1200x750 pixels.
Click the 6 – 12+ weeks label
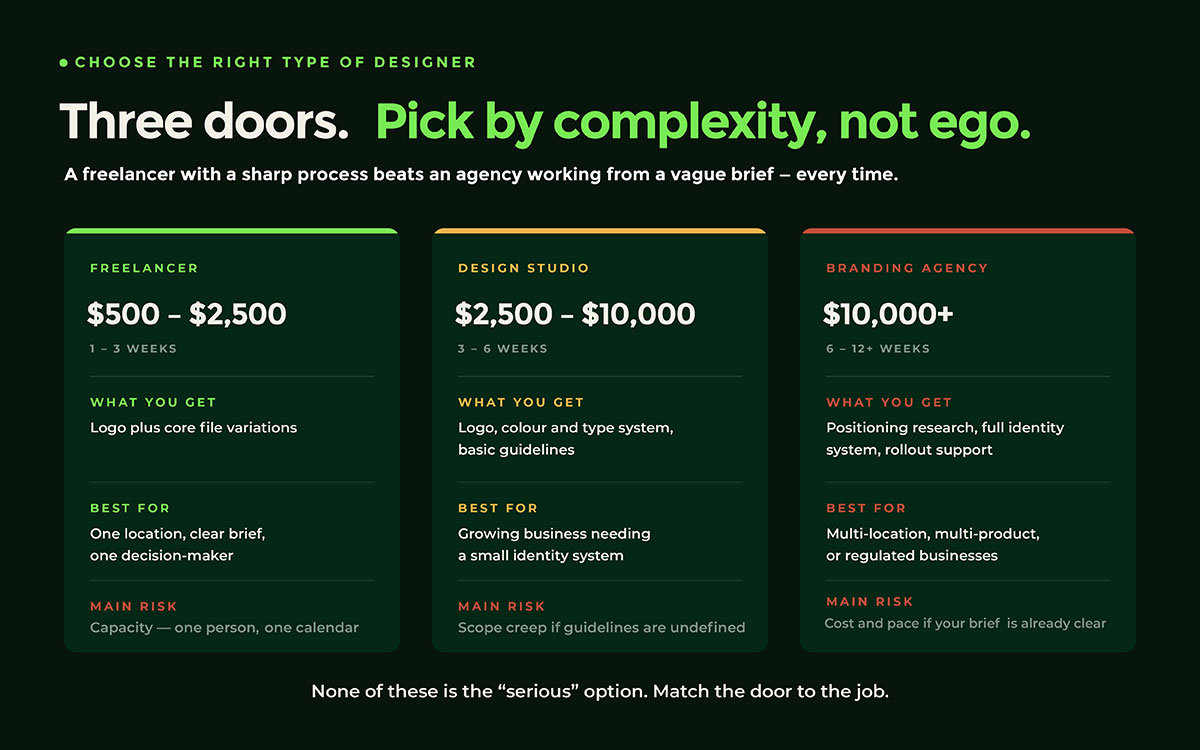(878, 349)
